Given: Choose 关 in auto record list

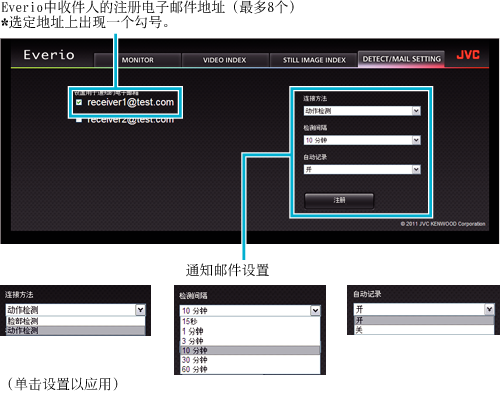Looking at the screenshot, I should coord(424,330).
